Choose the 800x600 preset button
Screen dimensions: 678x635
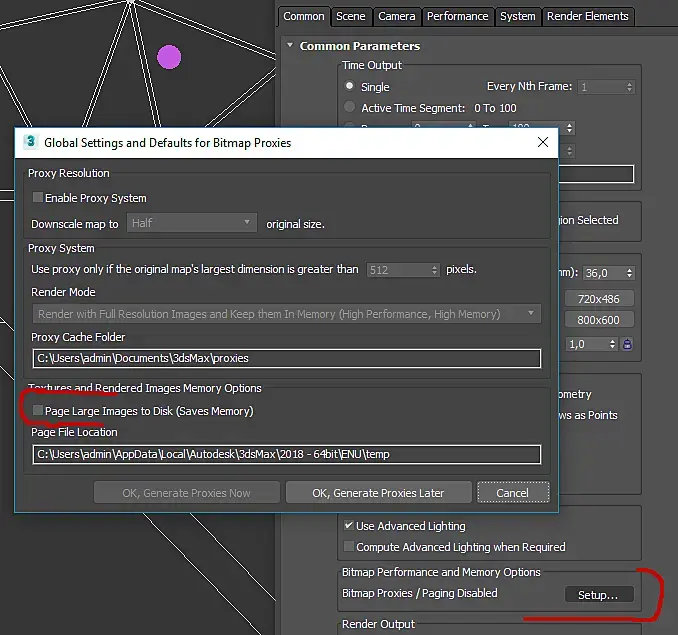click(599, 320)
